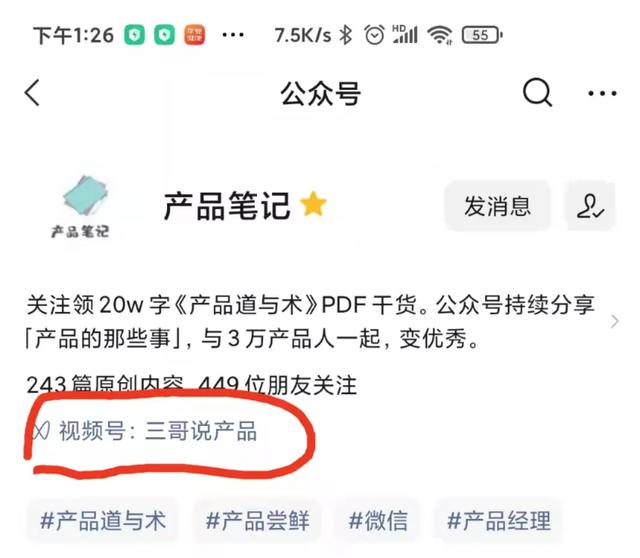Open search with the magnifier icon
Viewport: 640px width, 558px height.
tap(537, 92)
